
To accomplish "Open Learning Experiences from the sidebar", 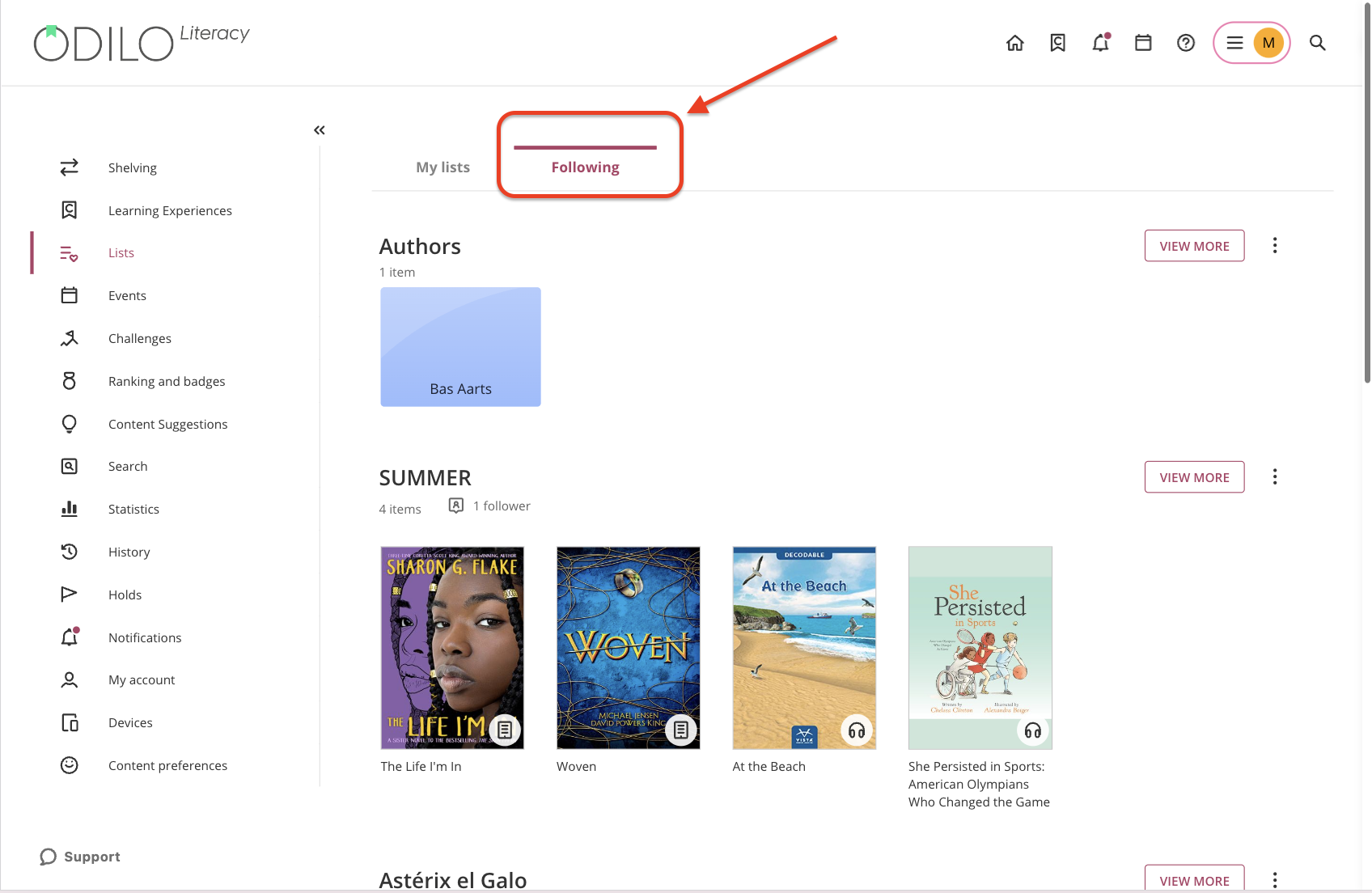I will pos(170,210).
